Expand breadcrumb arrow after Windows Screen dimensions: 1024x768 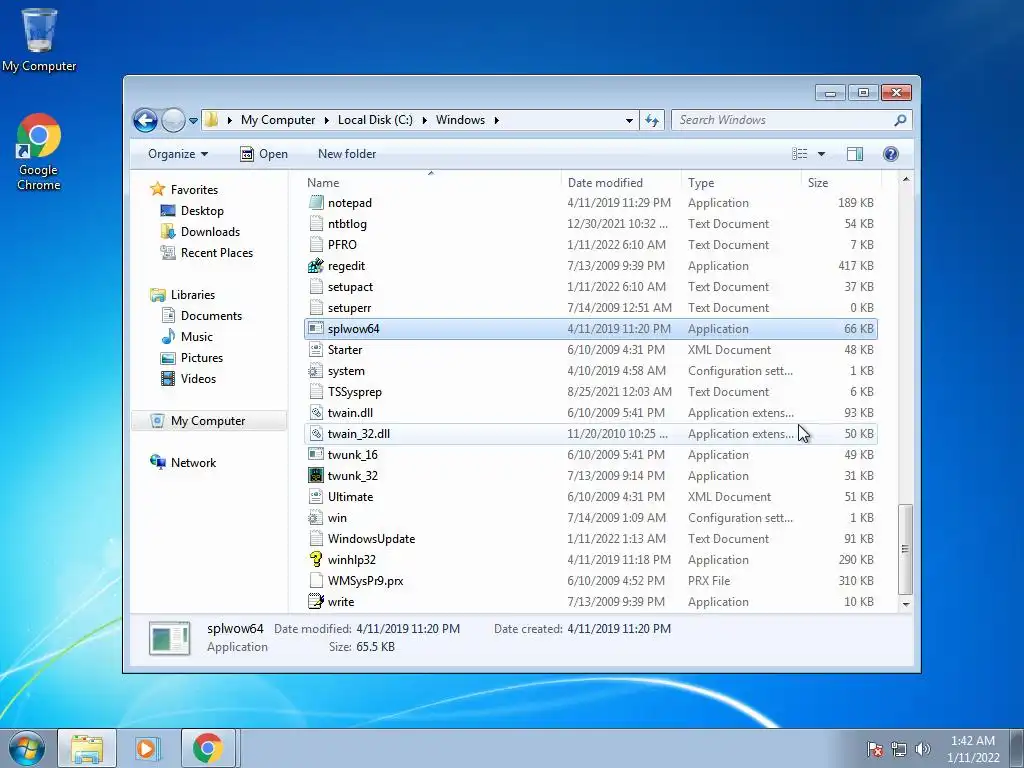click(497, 120)
